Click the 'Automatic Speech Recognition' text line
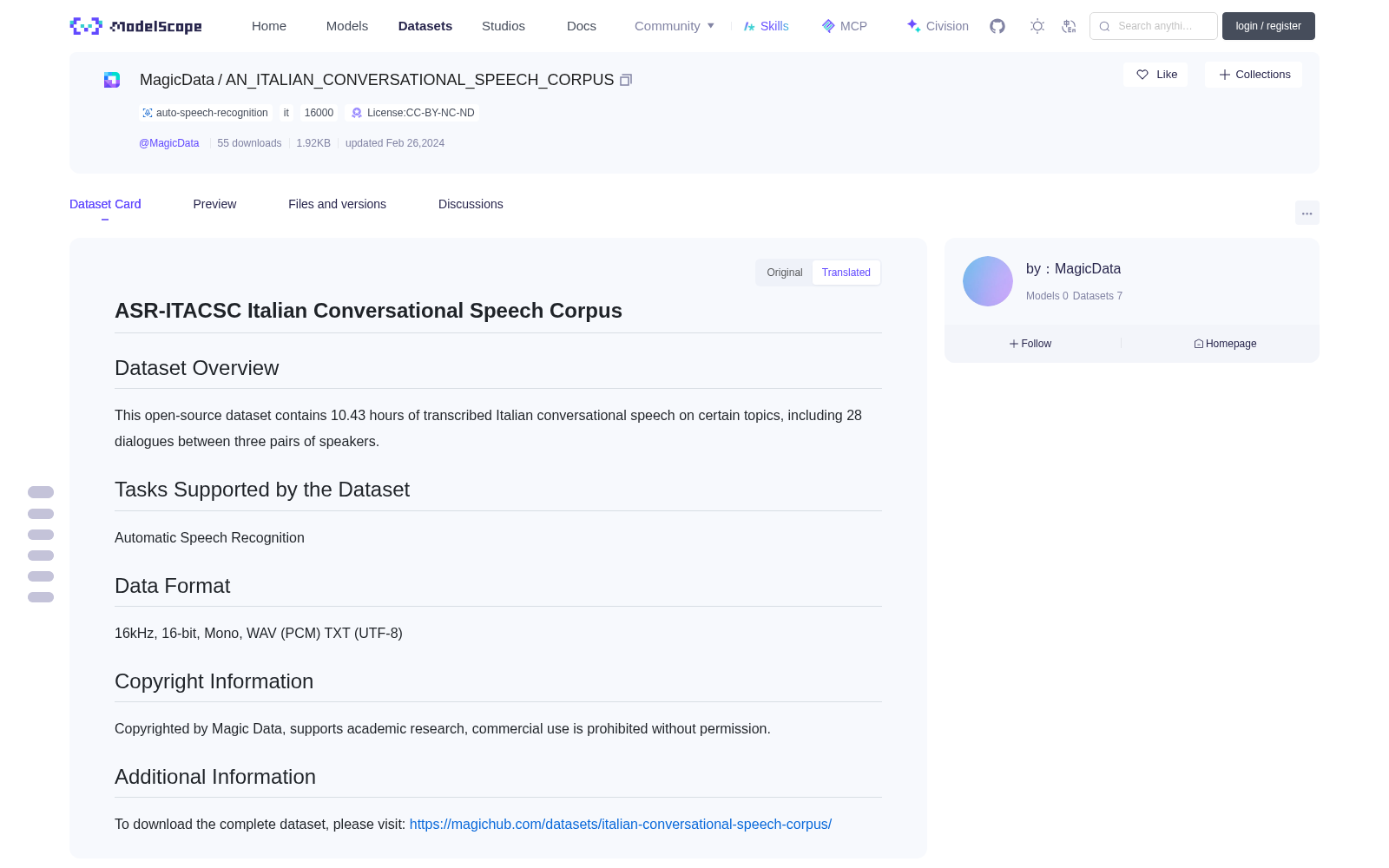Screen dimensions: 1389x868 coord(209,538)
